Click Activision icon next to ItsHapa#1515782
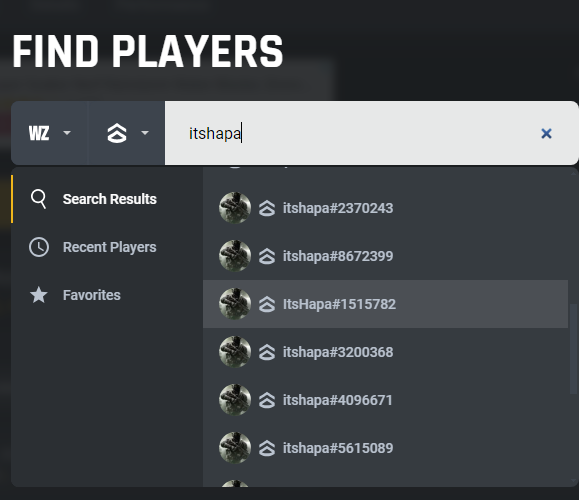The image size is (579, 500). click(x=267, y=304)
